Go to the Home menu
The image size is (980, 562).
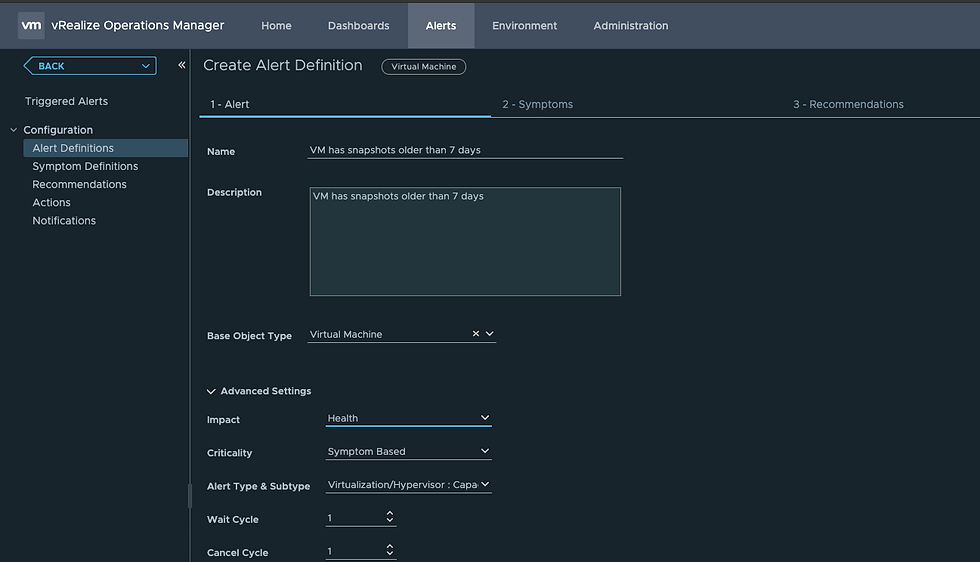click(276, 26)
